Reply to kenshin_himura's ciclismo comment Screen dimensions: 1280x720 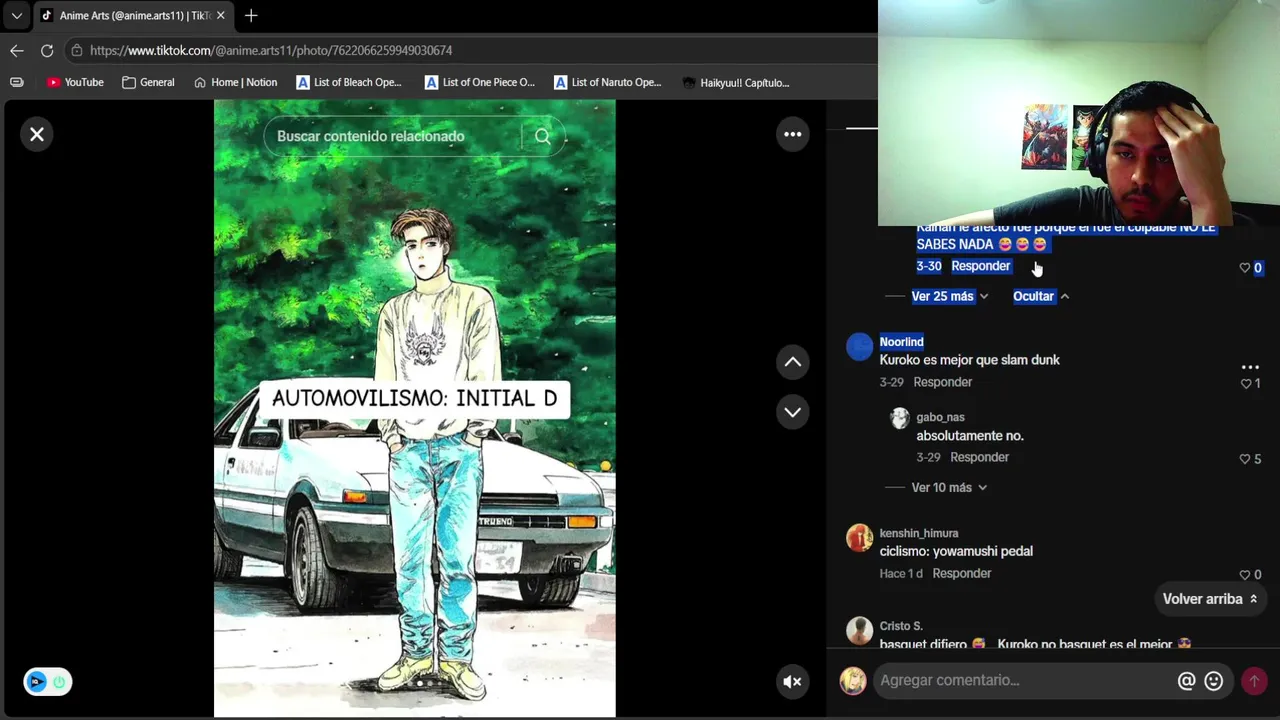961,573
